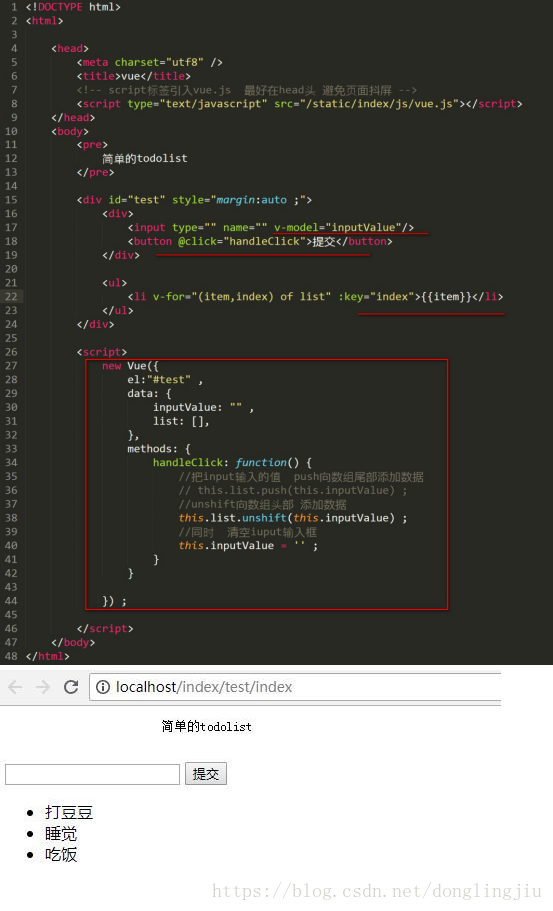Click the <title>vue</title> line
The width and height of the screenshot is (553, 911).
click(x=134, y=76)
